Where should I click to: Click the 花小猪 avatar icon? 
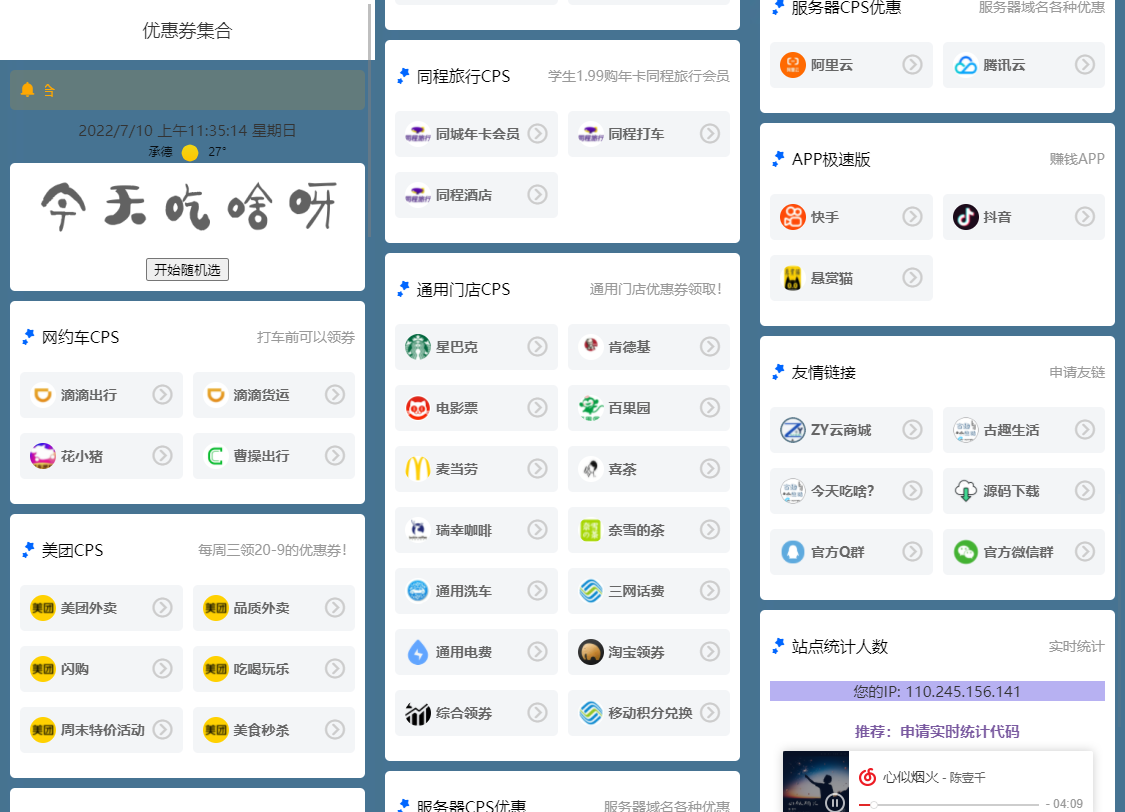[x=43, y=455]
